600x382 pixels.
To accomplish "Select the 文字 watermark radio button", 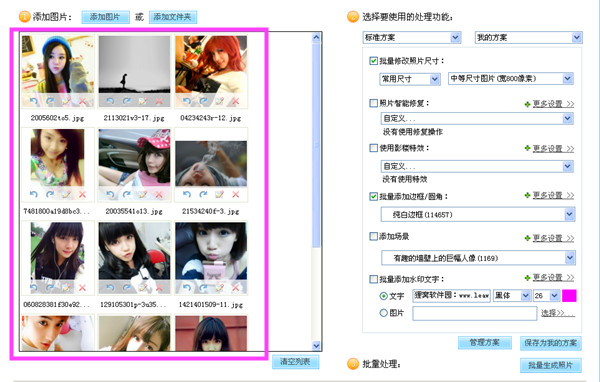I will [x=383, y=296].
